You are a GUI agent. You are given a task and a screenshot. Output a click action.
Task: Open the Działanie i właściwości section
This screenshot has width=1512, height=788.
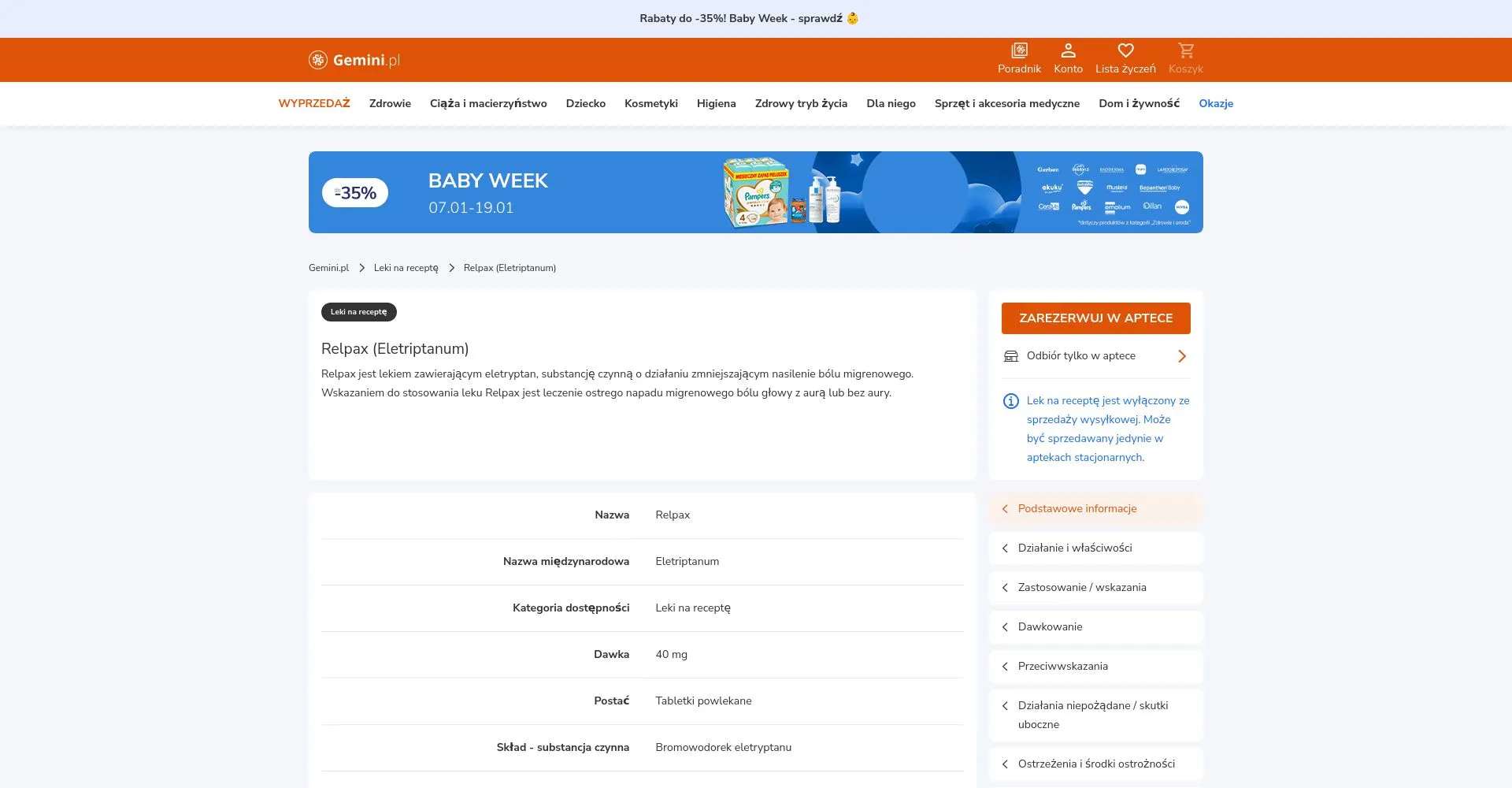[1095, 548]
